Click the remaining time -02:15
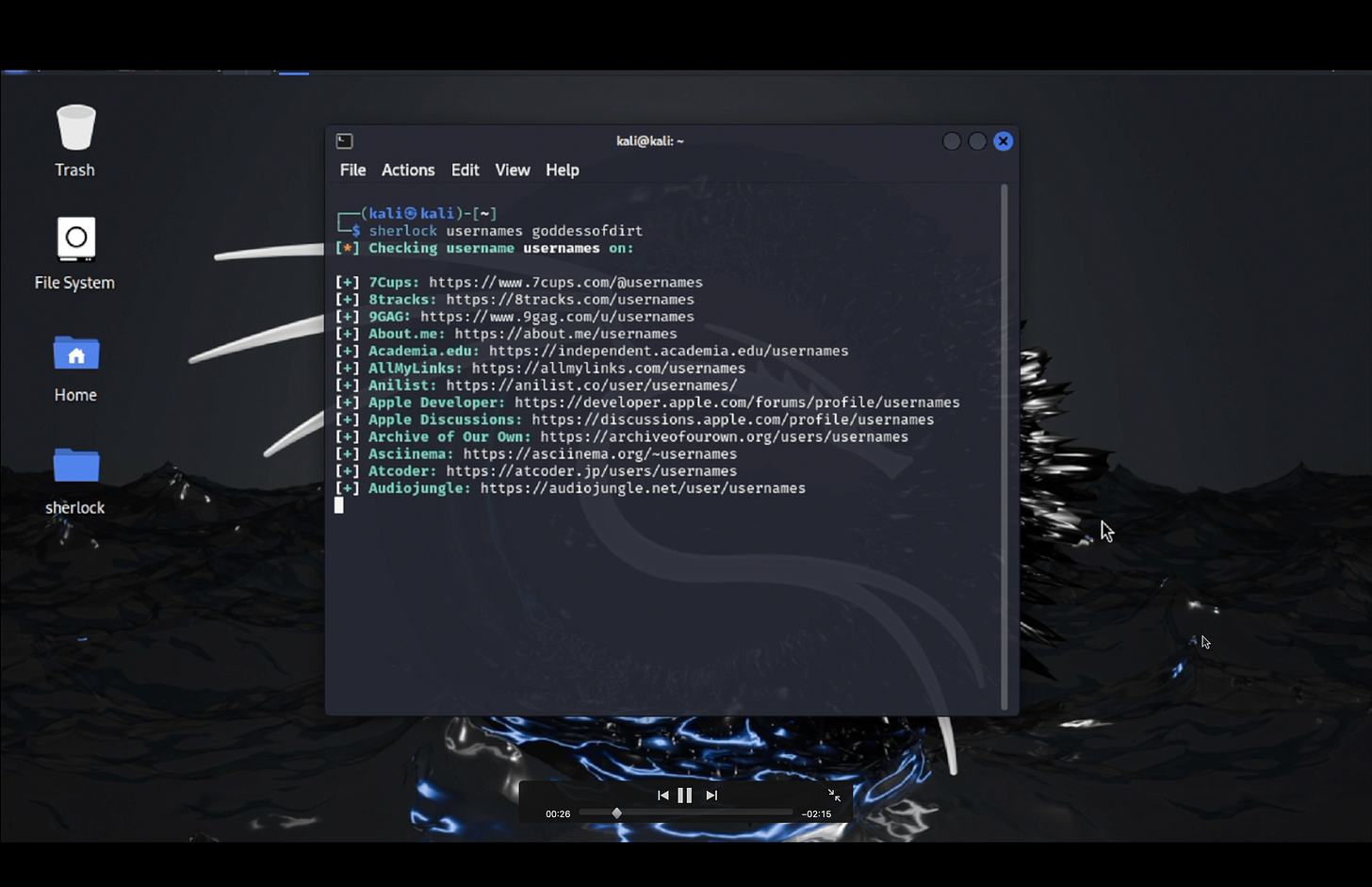 (x=816, y=813)
